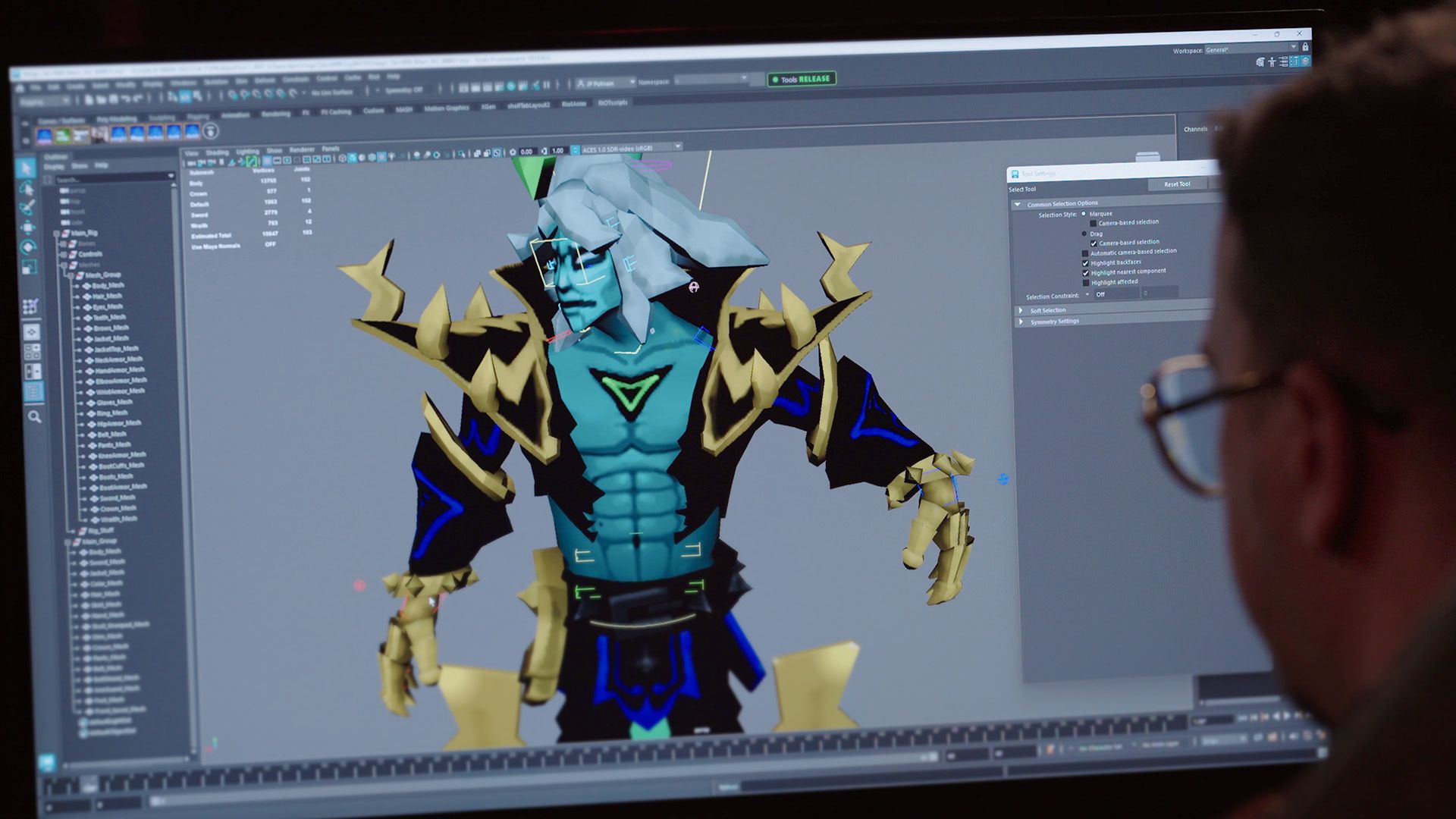Screen dimensions: 1456x819
Task: Collapse the Mesh_Group node in Outliner
Action: click(x=71, y=276)
